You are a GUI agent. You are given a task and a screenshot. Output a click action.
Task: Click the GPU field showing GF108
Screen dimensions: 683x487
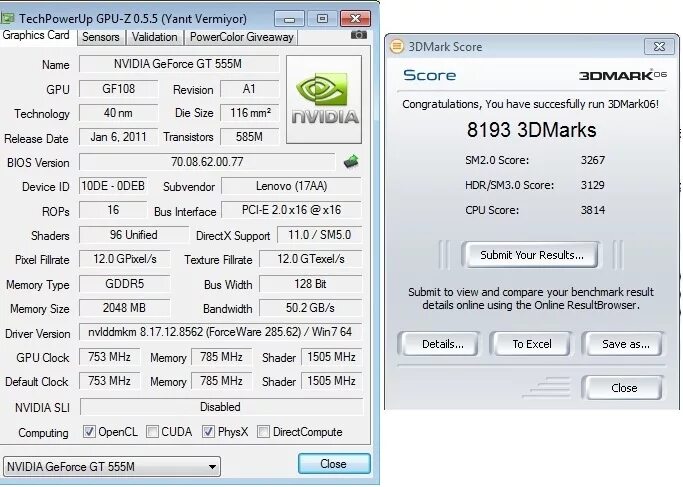[118, 89]
